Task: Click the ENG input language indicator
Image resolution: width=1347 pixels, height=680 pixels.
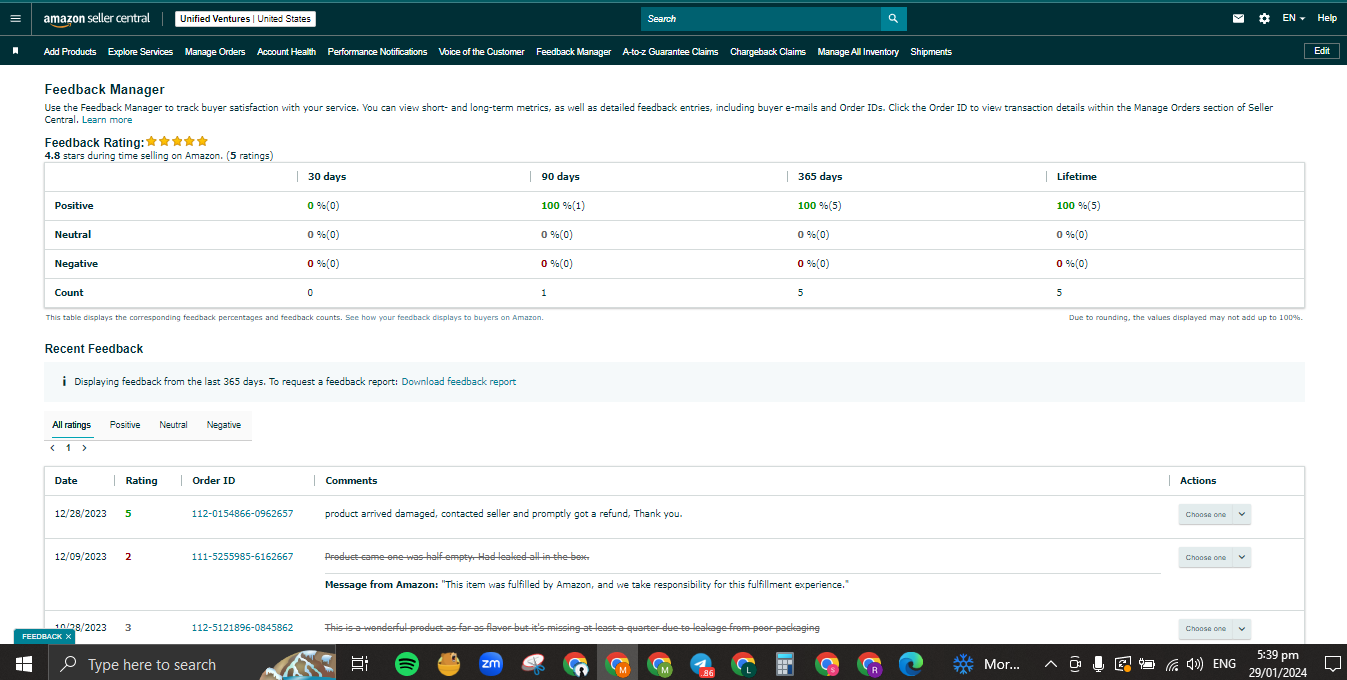Action: point(1224,664)
